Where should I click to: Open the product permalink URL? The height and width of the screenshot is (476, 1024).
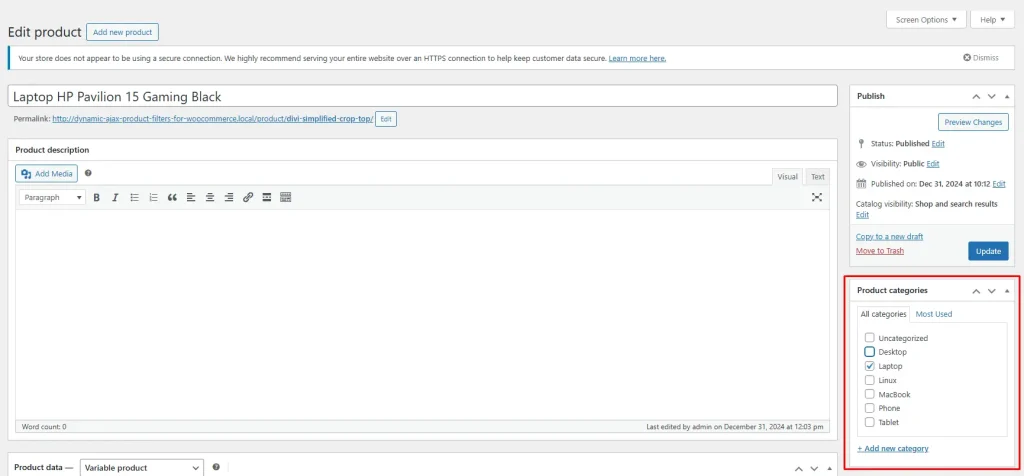(x=212, y=119)
